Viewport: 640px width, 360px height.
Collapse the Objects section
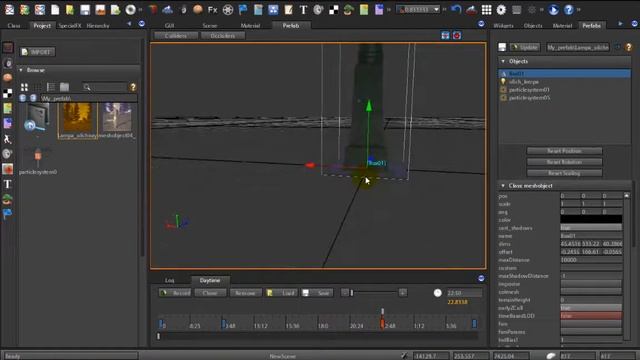coord(503,61)
